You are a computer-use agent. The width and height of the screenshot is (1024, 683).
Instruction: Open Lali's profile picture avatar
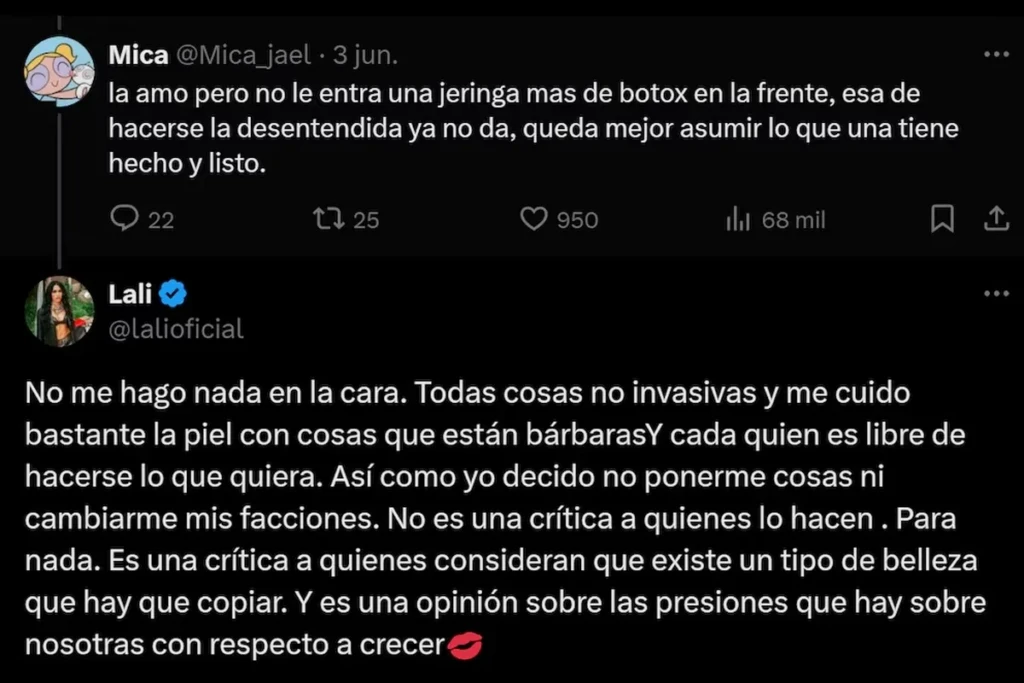(60, 310)
